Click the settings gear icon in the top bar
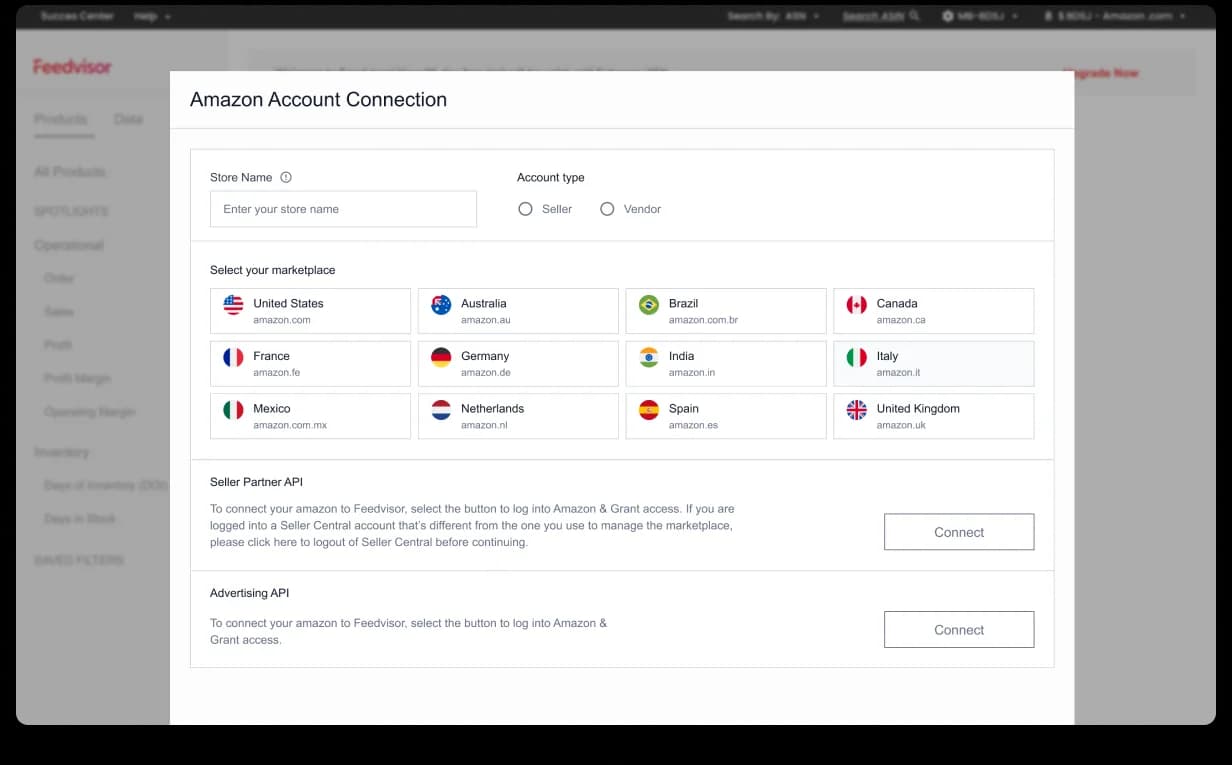The height and width of the screenshot is (765, 1232). (948, 16)
